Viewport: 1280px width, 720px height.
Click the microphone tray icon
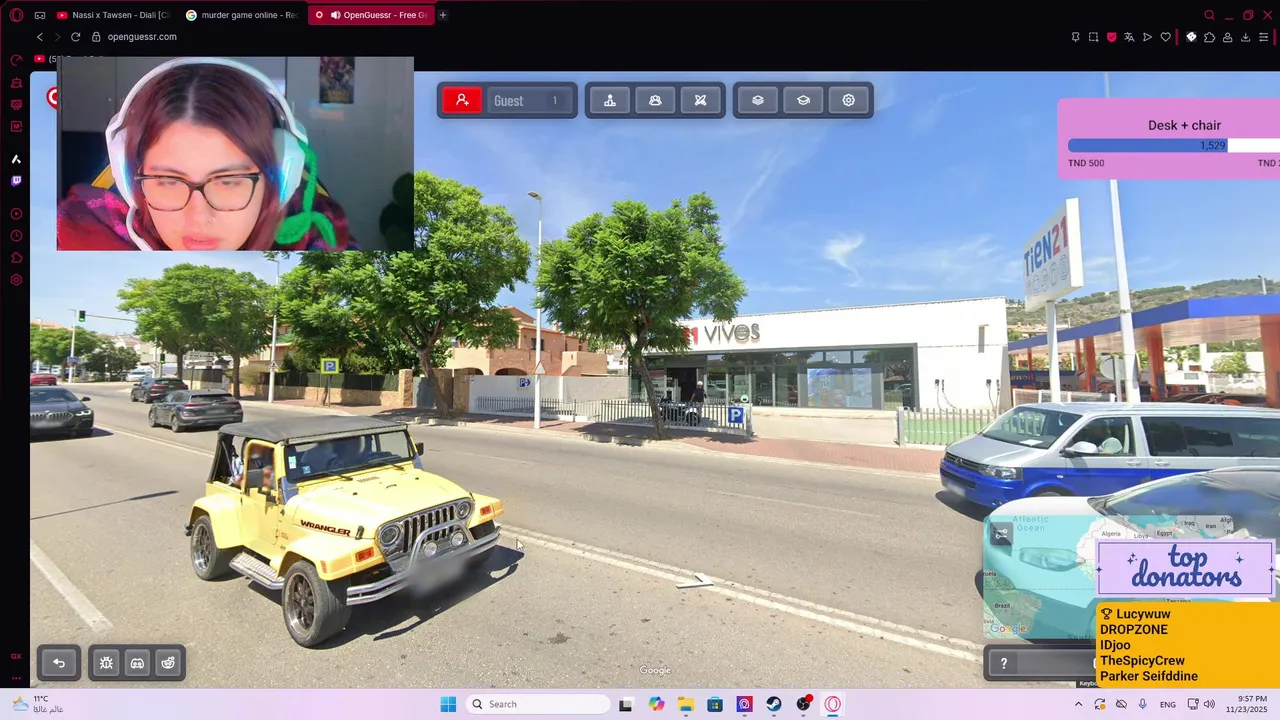[x=1143, y=704]
